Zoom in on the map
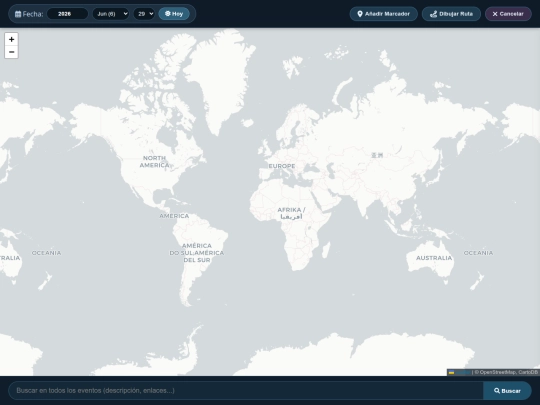This screenshot has width=540, height=405. [11, 39]
